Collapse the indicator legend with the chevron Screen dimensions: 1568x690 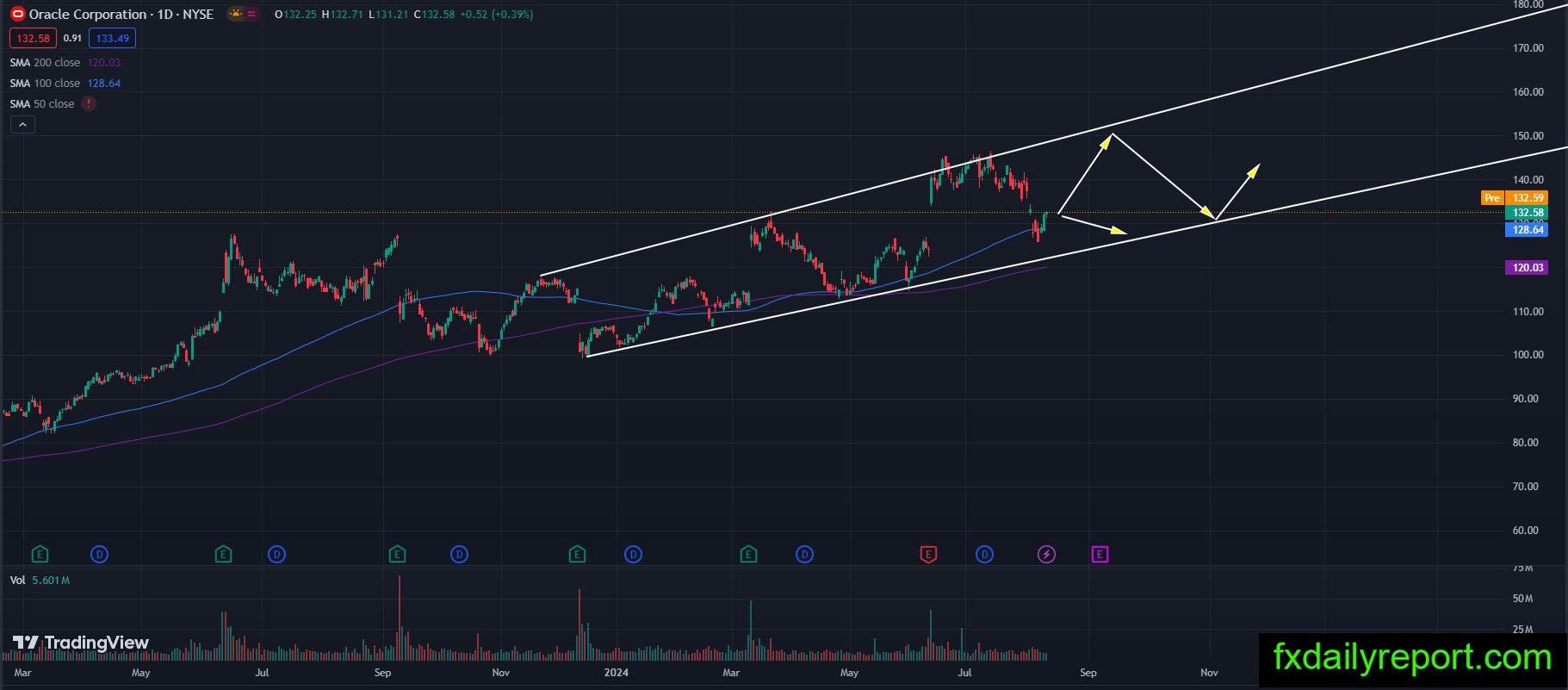click(x=22, y=125)
